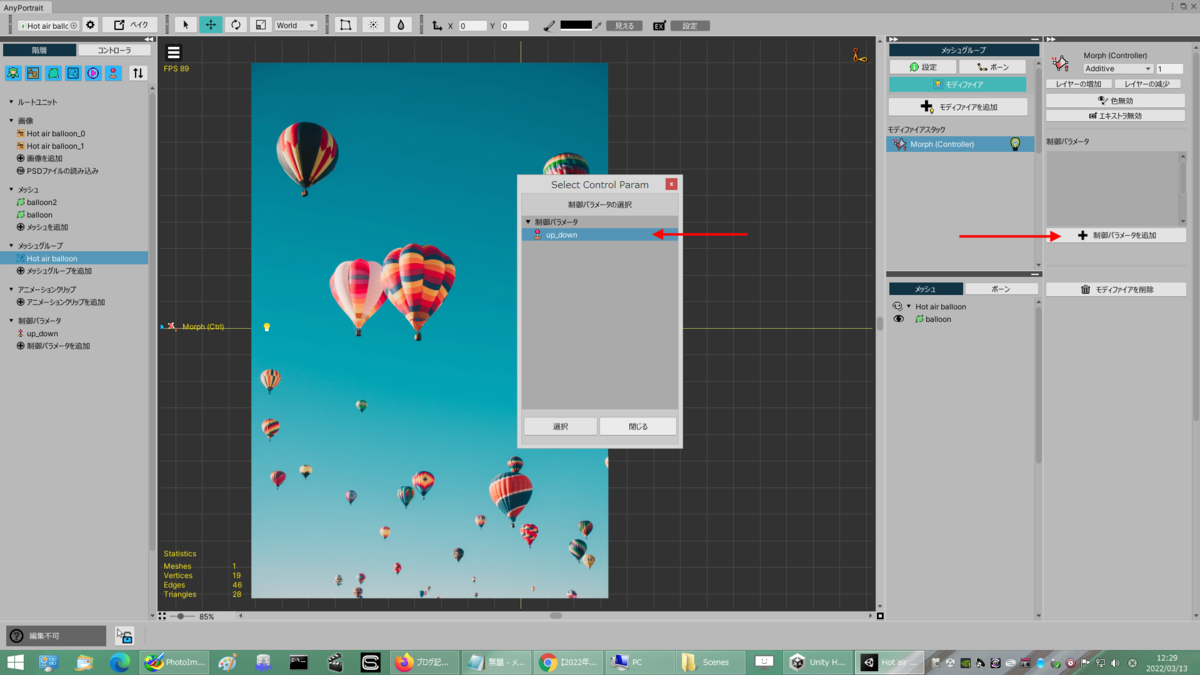
Task: Filter hierarchy by root unit icon
Action: coord(13,73)
